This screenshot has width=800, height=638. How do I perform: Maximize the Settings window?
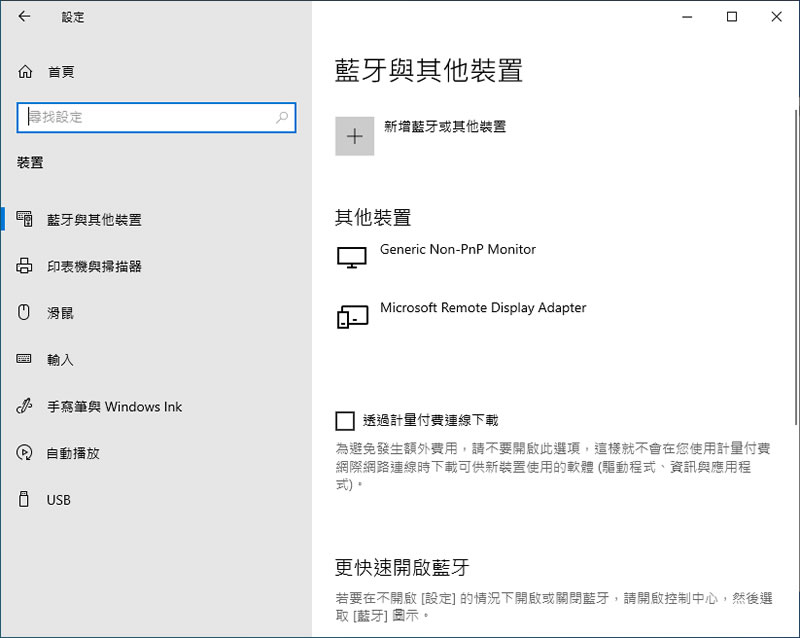pos(732,17)
